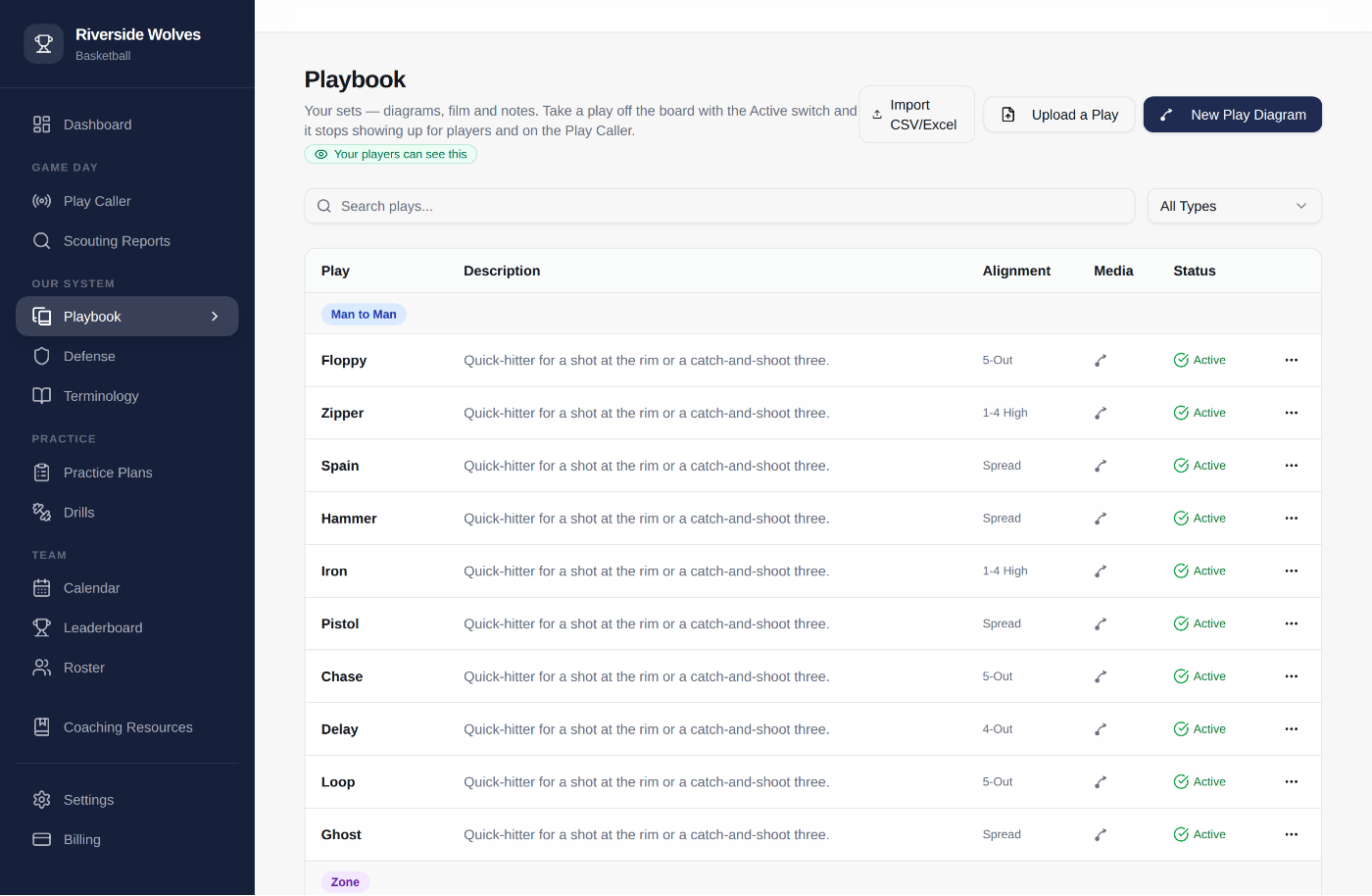Screen dimensions: 1372x896
Task: Click the Riverside Wolves trophy logo
Action: click(43, 44)
